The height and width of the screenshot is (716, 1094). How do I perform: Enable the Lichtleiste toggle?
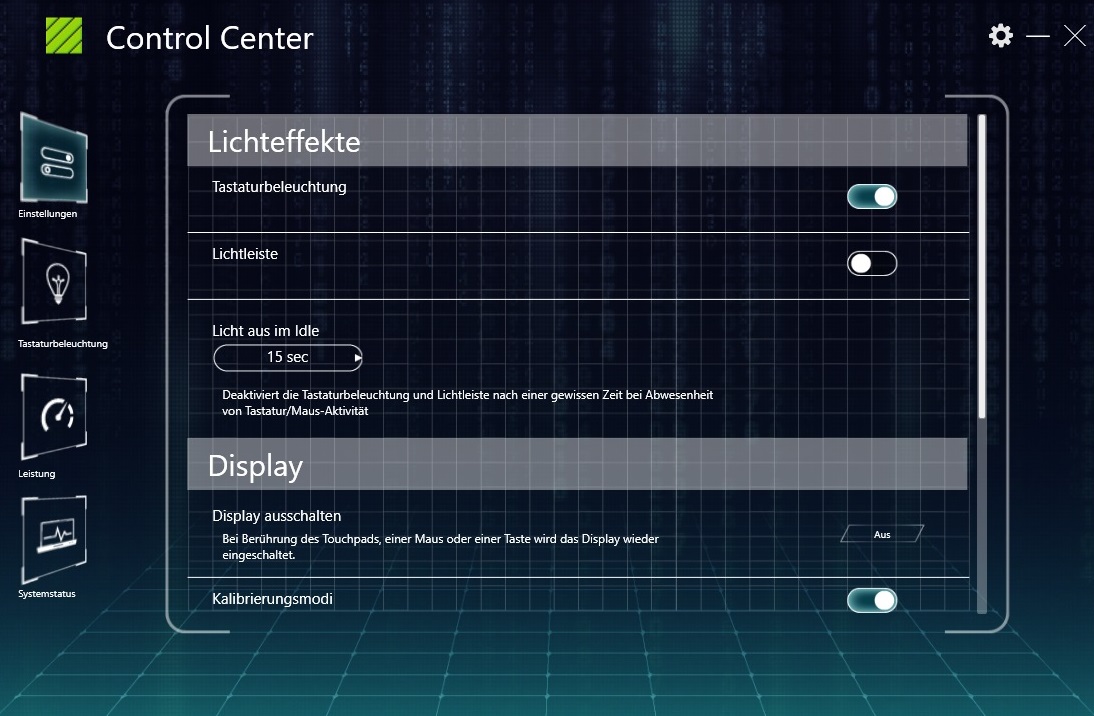click(872, 264)
